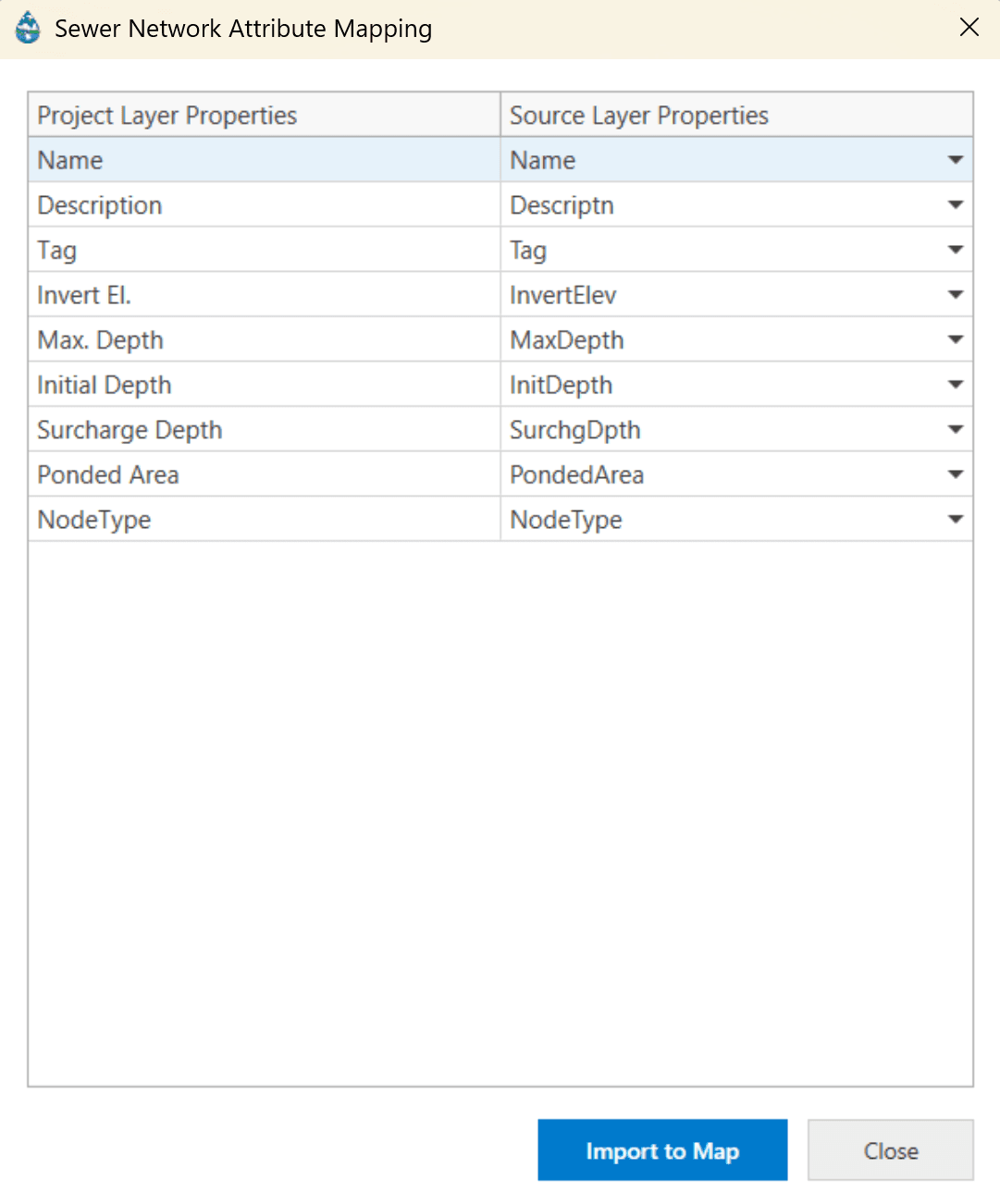Expand the MaxDepth source dropdown
Image resolution: width=1000 pixels, height=1204 pixels.
coord(956,339)
